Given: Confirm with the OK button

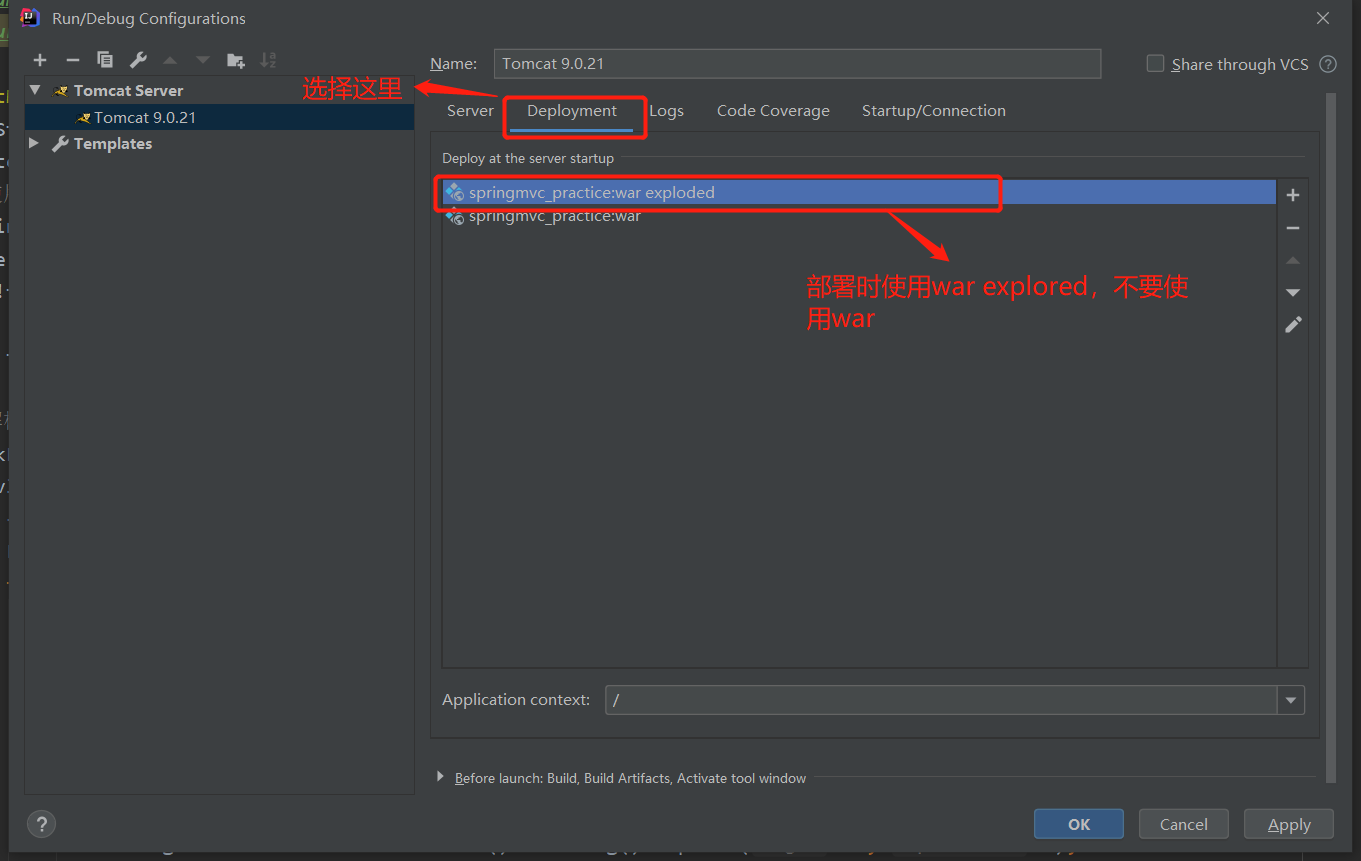Looking at the screenshot, I should pos(1079,825).
